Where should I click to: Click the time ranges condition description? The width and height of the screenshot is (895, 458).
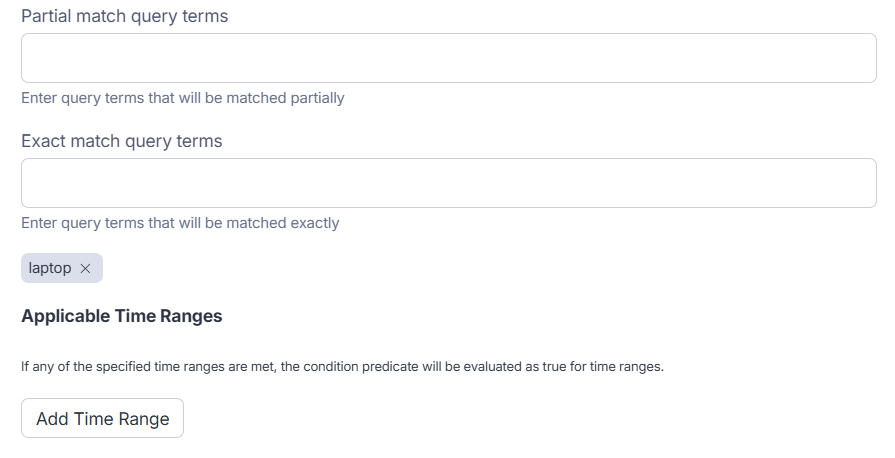(342, 366)
